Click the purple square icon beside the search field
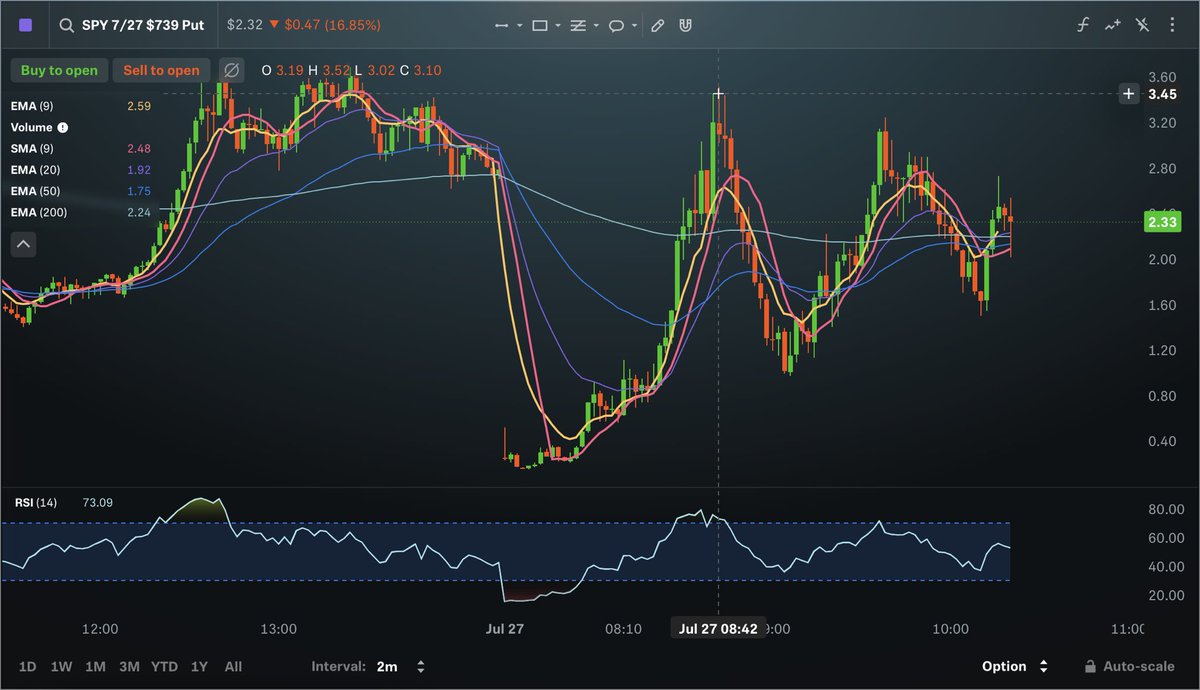This screenshot has width=1200, height=690. coord(26,25)
